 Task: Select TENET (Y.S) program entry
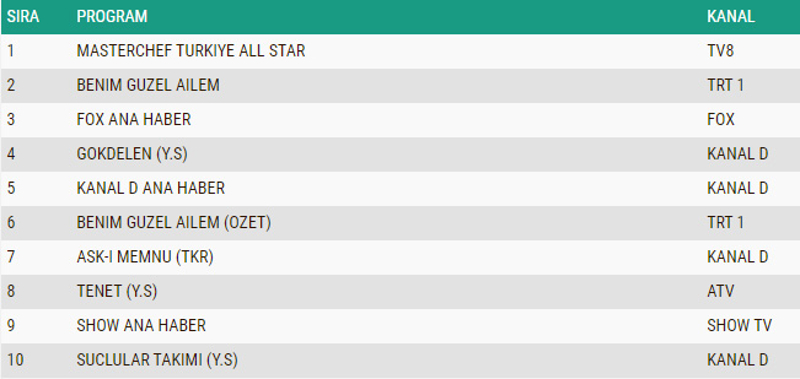click(117, 291)
